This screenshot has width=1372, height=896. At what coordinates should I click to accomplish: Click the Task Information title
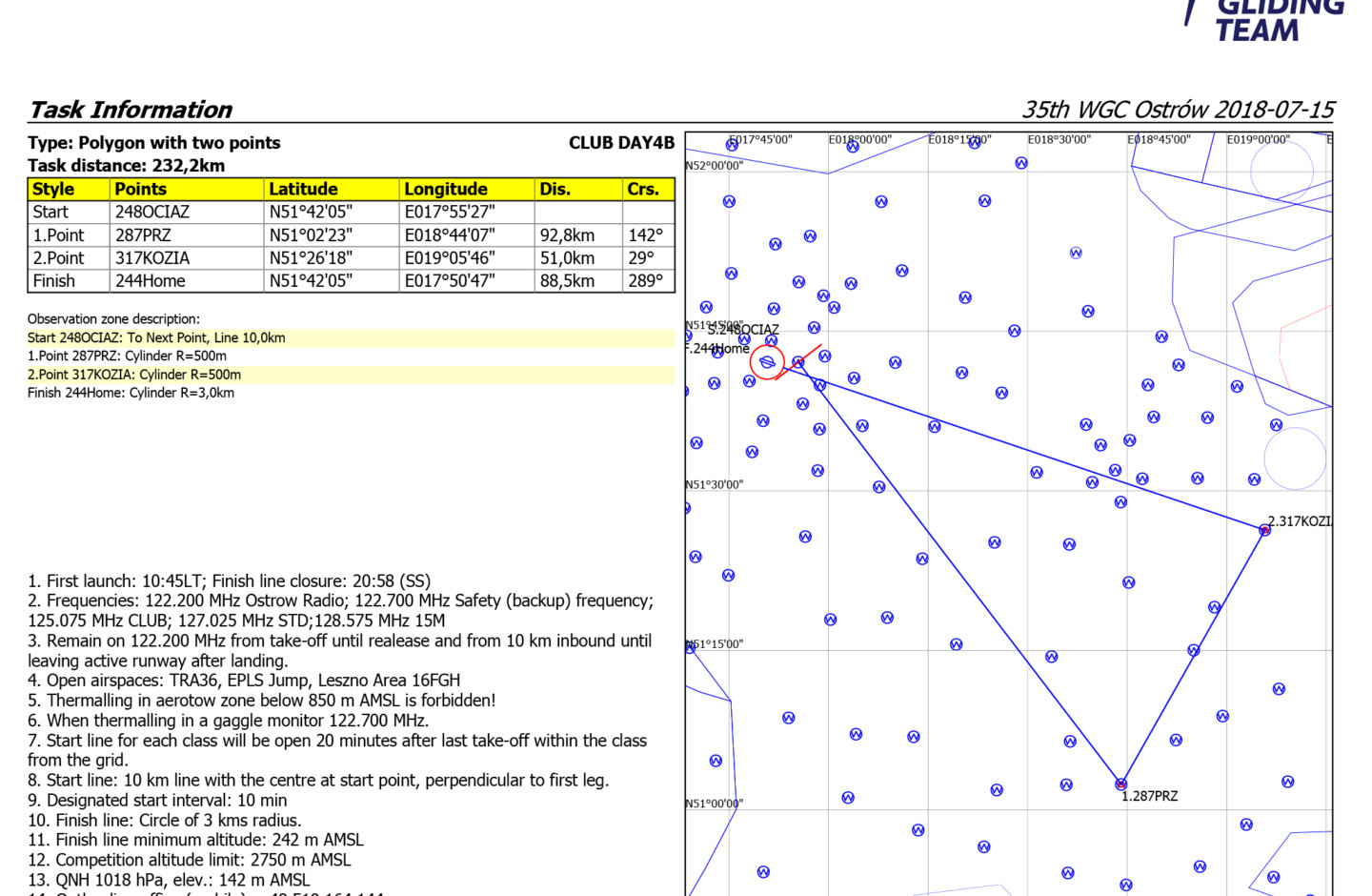point(131,110)
